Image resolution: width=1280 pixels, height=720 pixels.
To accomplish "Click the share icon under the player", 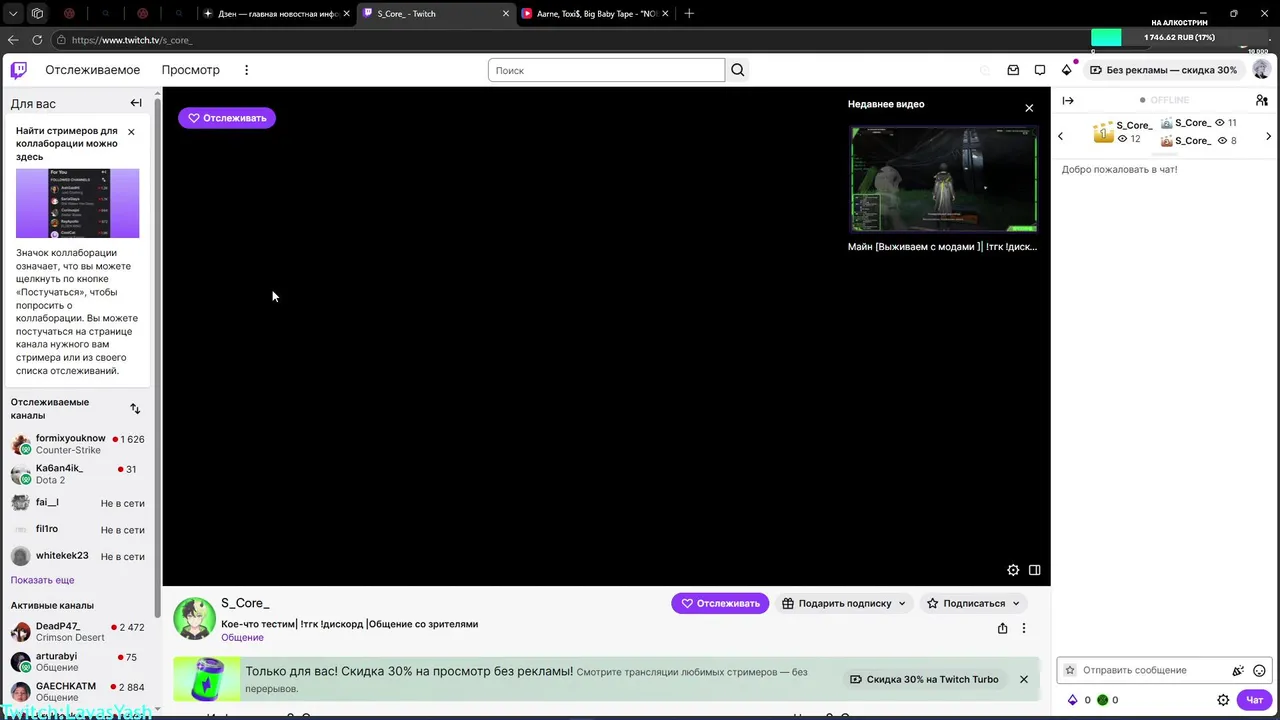I will click(1002, 628).
